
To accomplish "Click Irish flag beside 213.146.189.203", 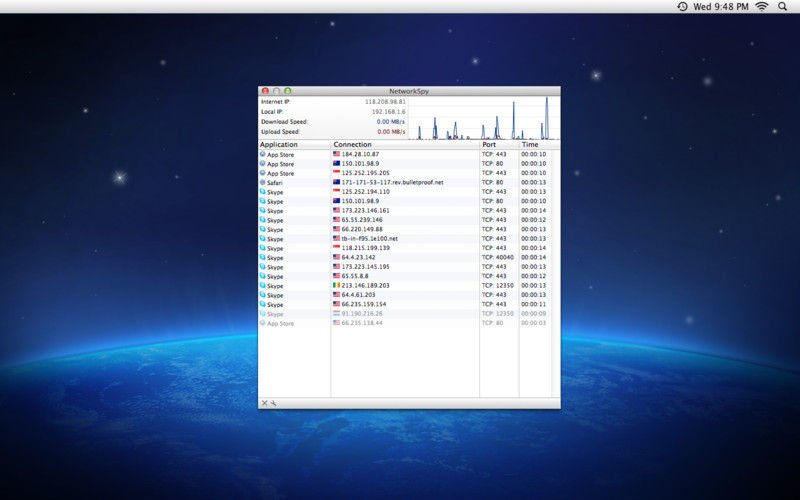I will point(336,285).
